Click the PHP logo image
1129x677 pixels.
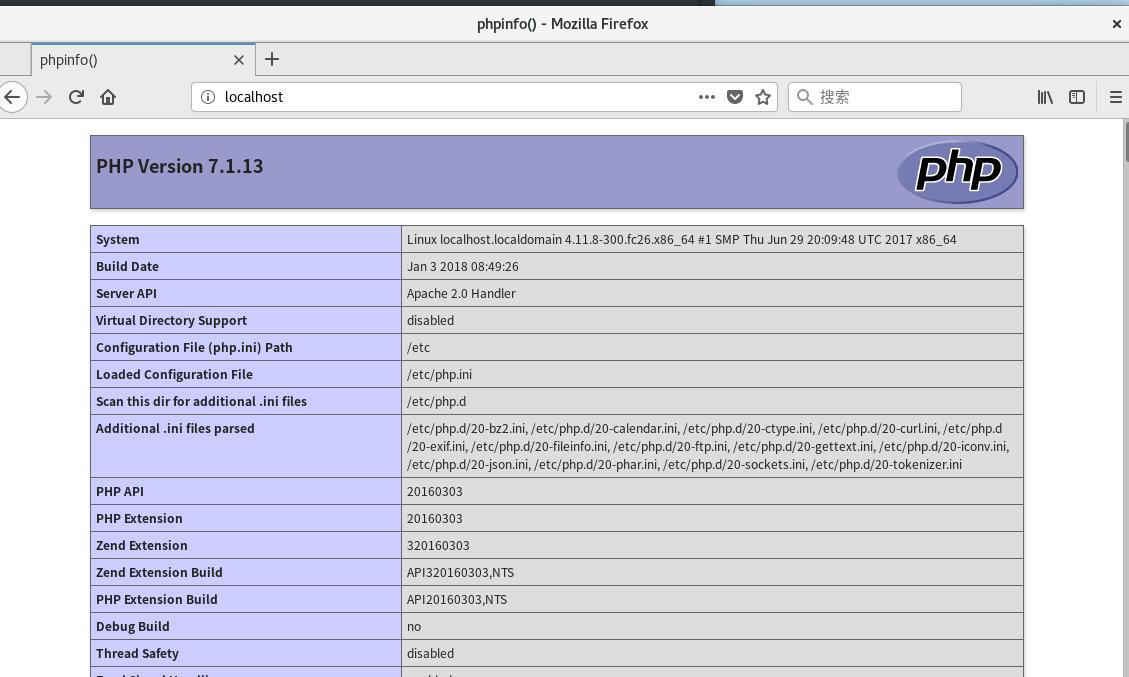[957, 171]
